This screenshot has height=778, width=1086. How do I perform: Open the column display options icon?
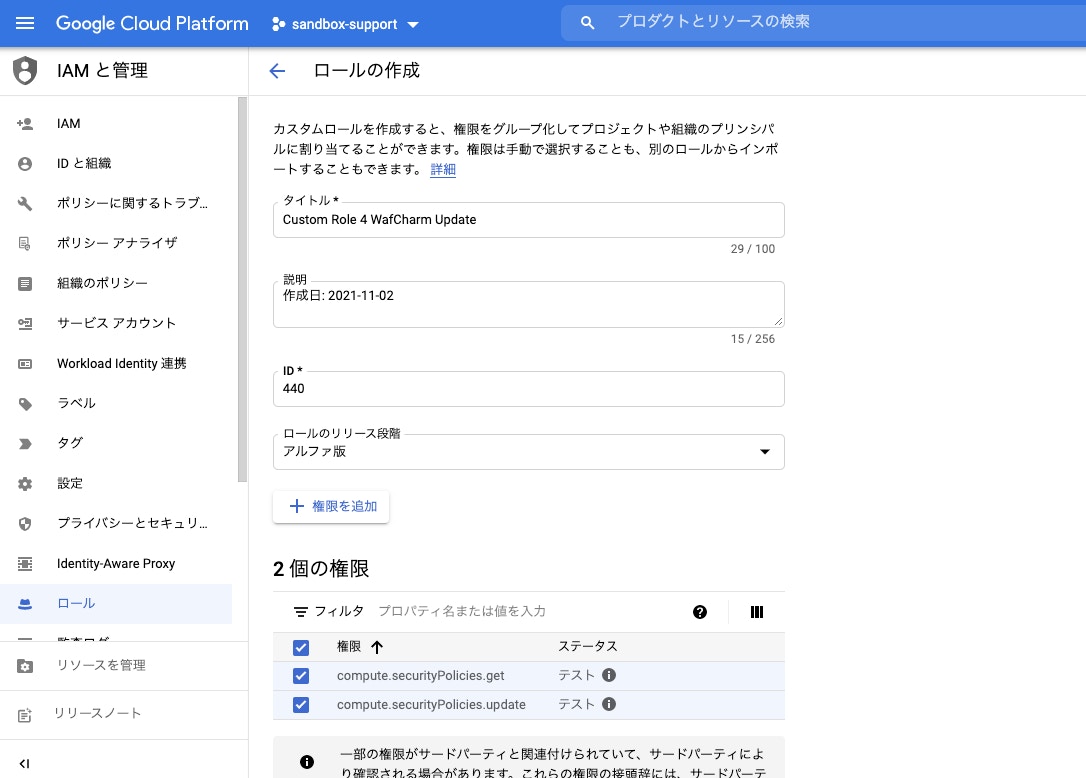757,612
